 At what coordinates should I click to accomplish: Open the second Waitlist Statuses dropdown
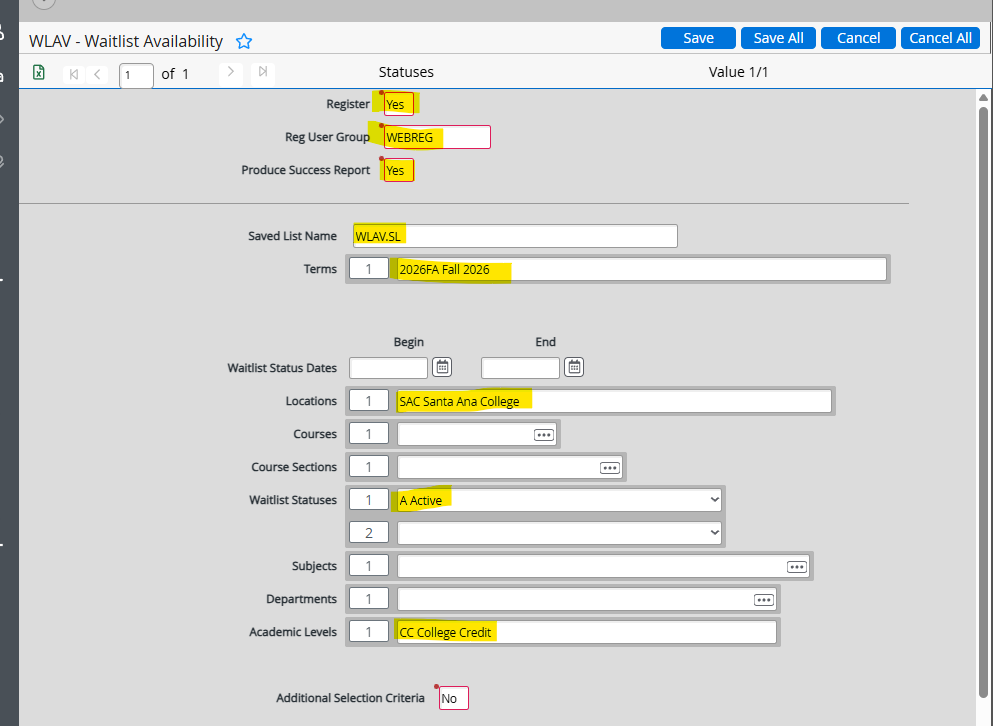click(713, 532)
